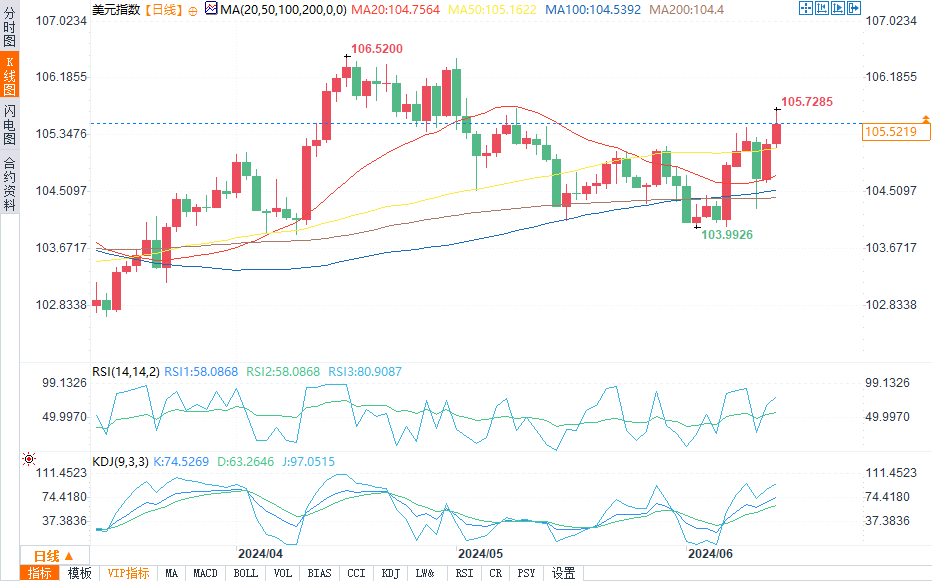Click the 106.5200 high marker label

[x=377, y=49]
